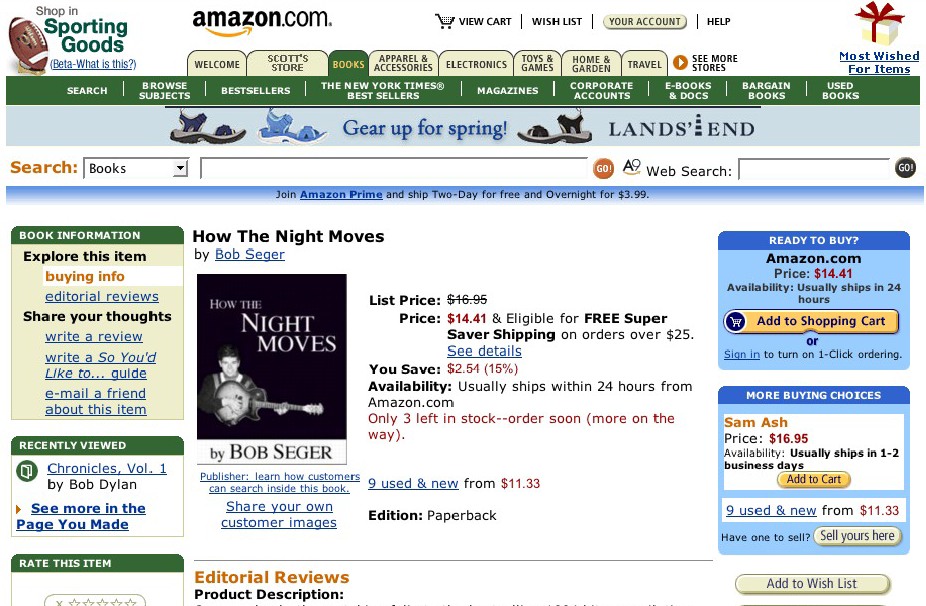Click Sell yours here button

[x=857, y=536]
